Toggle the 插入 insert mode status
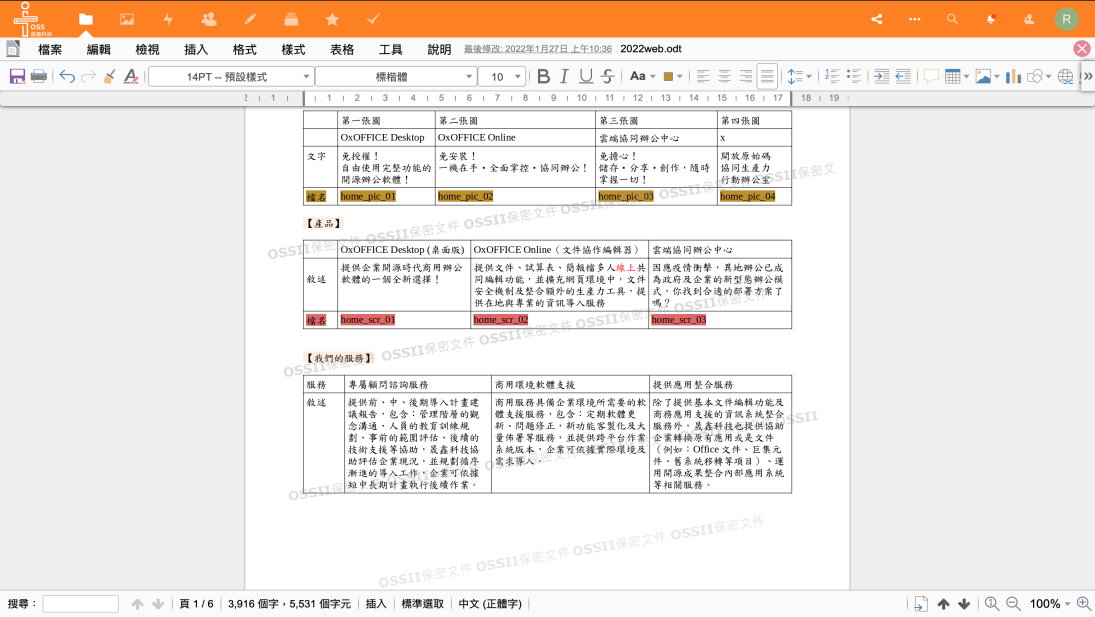The image size is (1095, 617). [x=376, y=604]
